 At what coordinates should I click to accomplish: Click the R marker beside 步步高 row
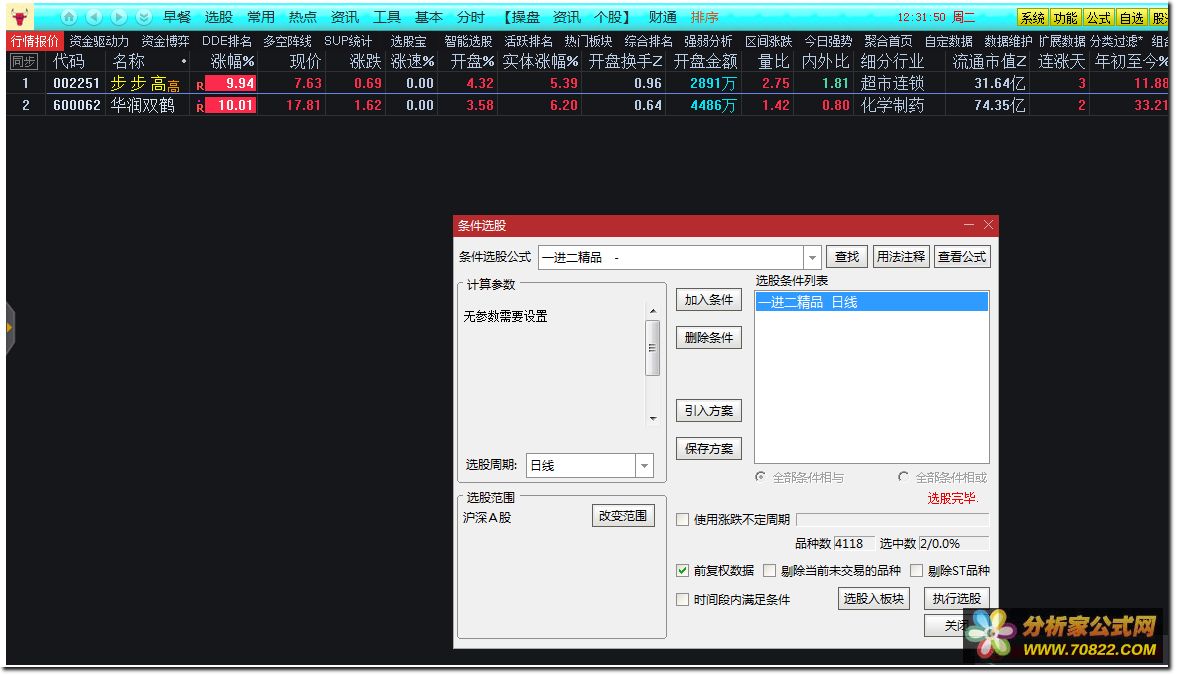click(x=200, y=86)
